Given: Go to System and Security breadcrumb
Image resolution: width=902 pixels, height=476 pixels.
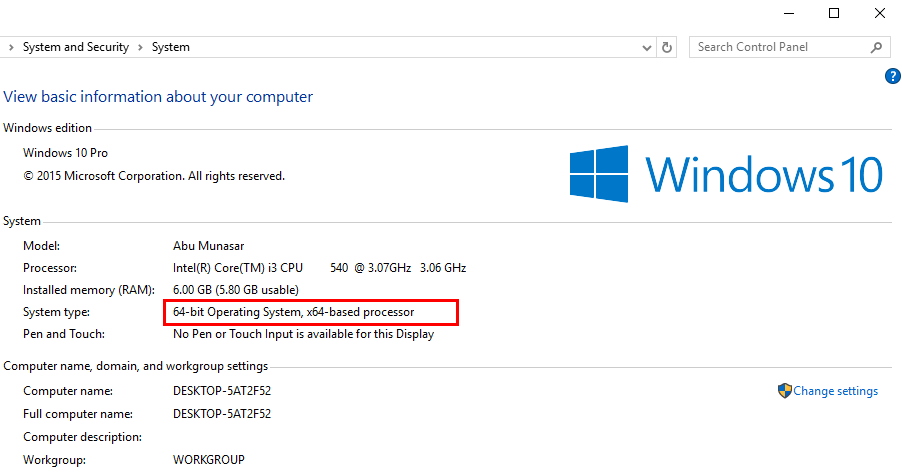Looking at the screenshot, I should [76, 47].
